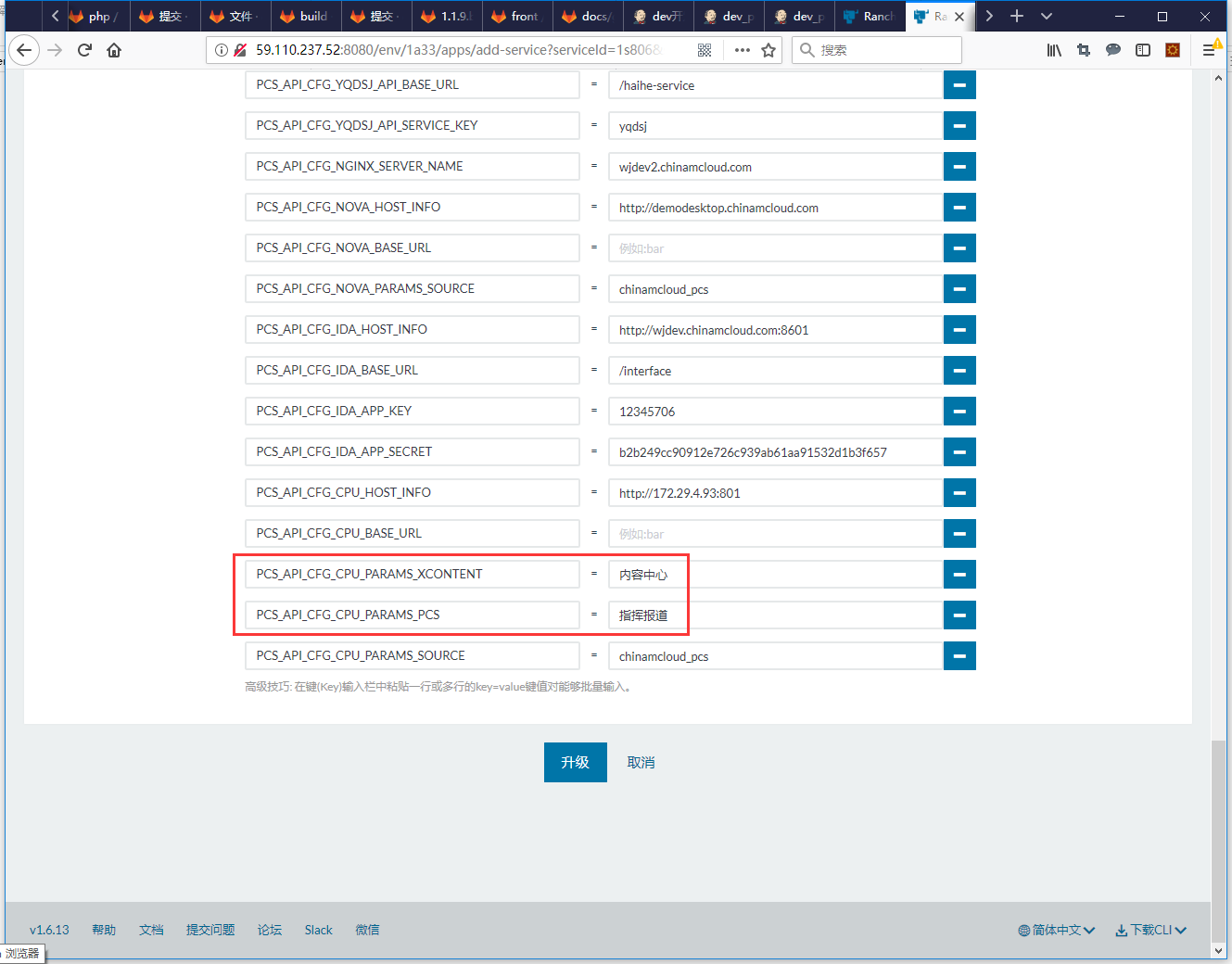Expand the 下载CLI download menu
Viewport: 1232px width, 964px height.
coord(1150,930)
